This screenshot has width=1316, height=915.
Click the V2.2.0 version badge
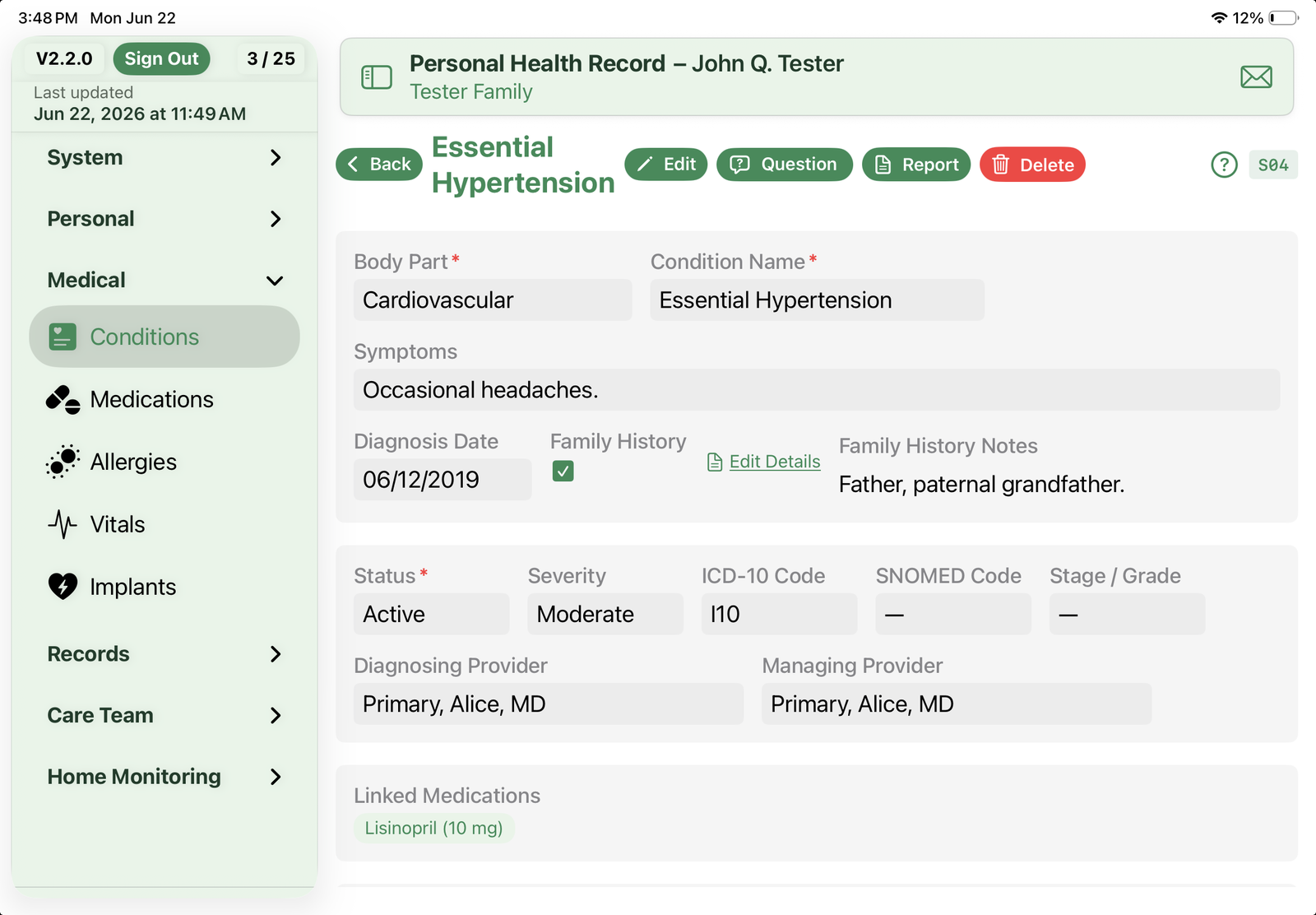coord(64,58)
